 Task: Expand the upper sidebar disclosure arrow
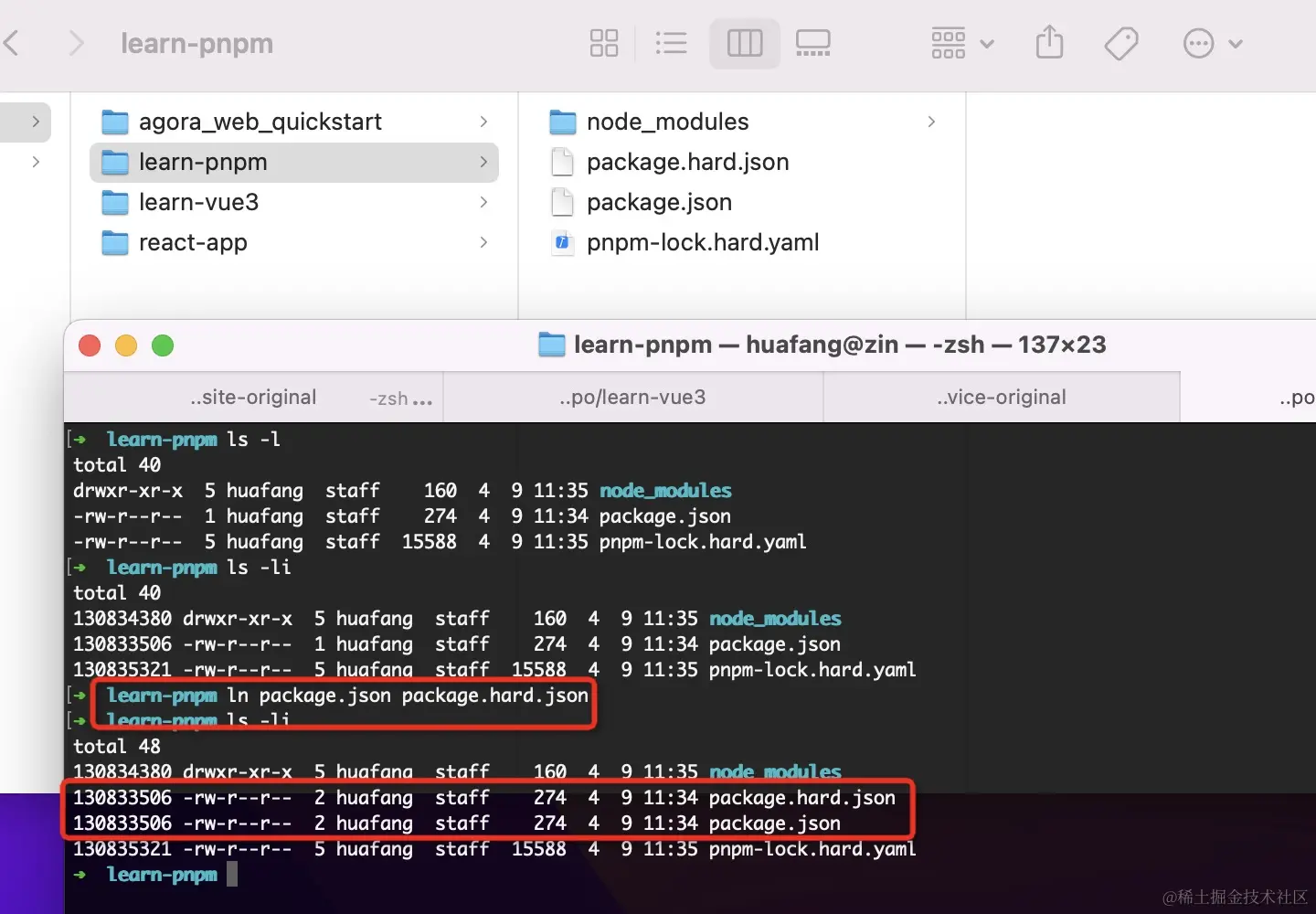tap(36, 122)
